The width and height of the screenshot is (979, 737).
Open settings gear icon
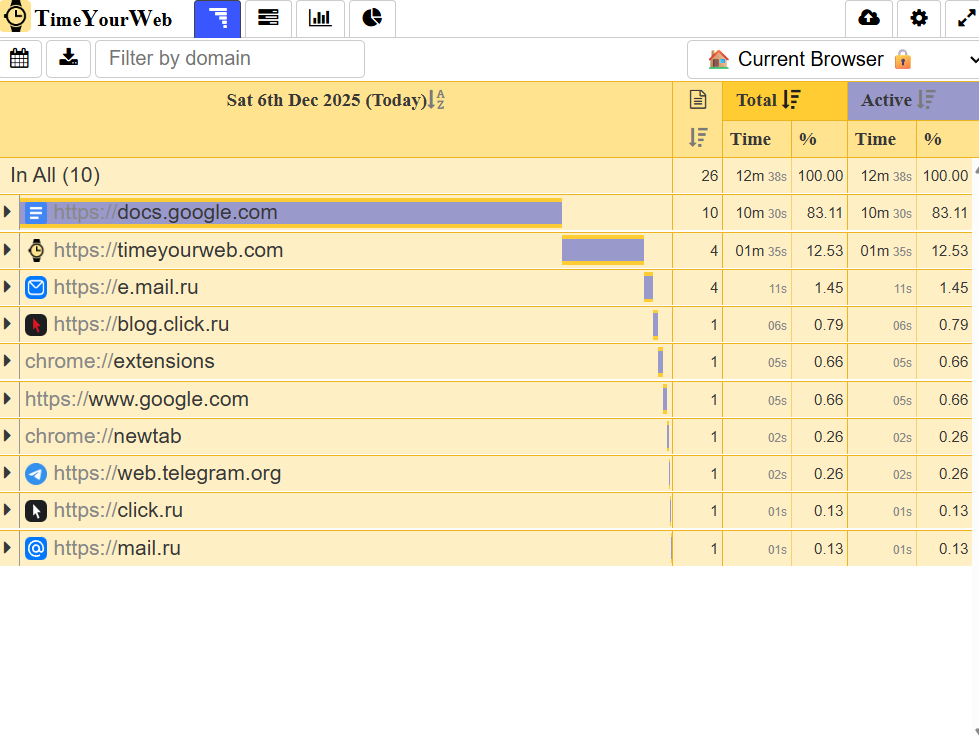919,19
